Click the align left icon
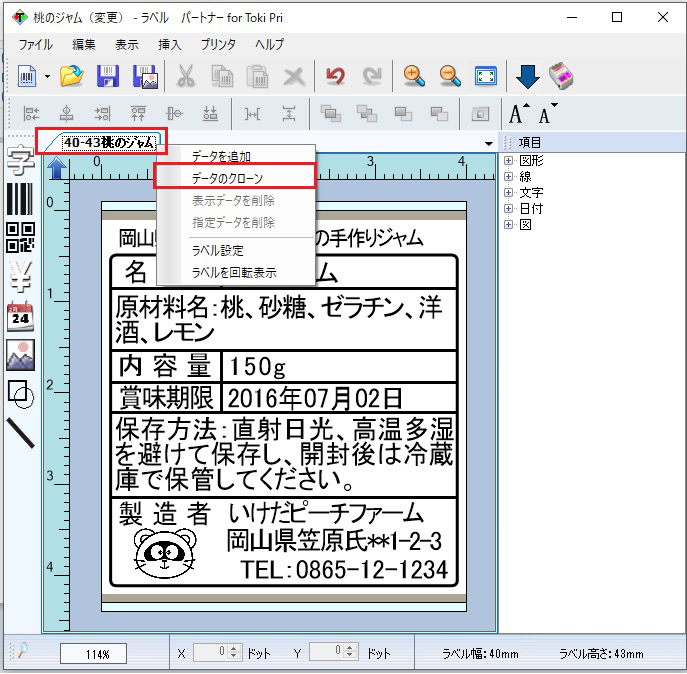The height and width of the screenshot is (674, 687). [31, 114]
